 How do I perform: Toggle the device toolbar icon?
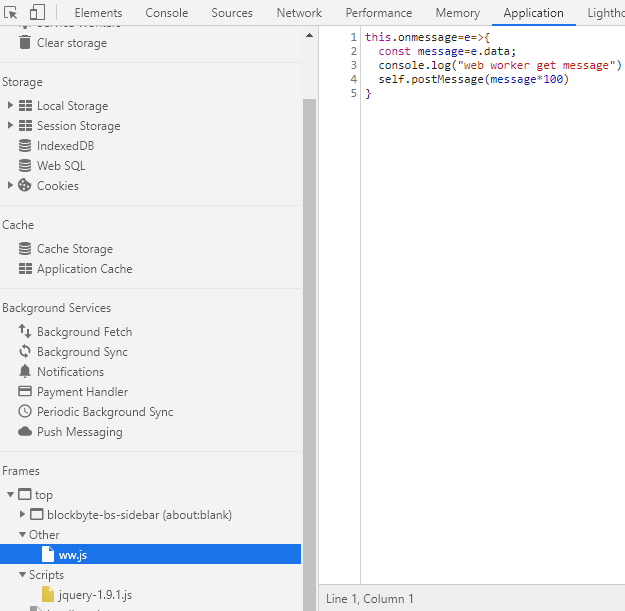click(x=37, y=13)
